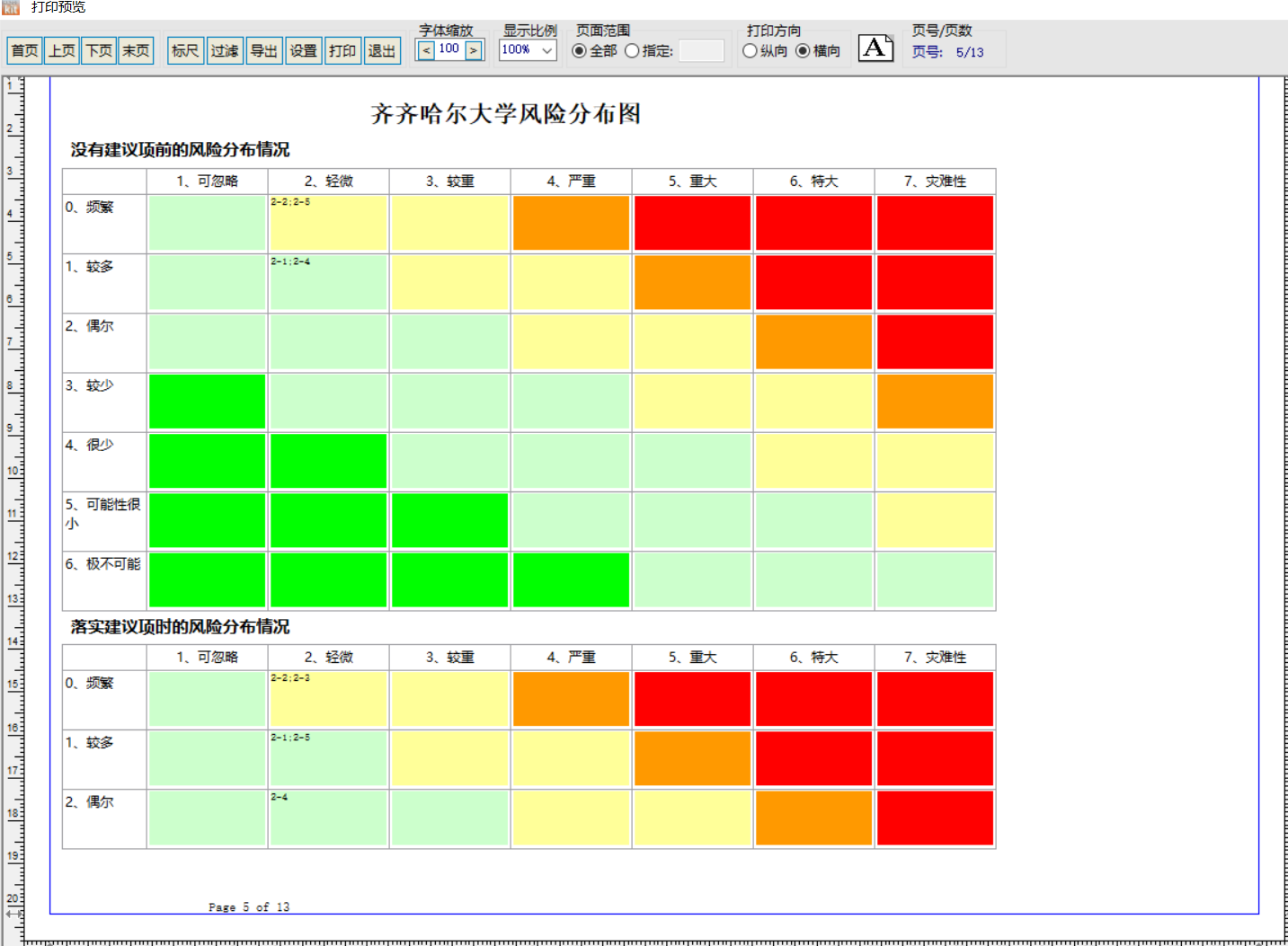Open 设置 settings button
1288x946 pixels.
(304, 50)
